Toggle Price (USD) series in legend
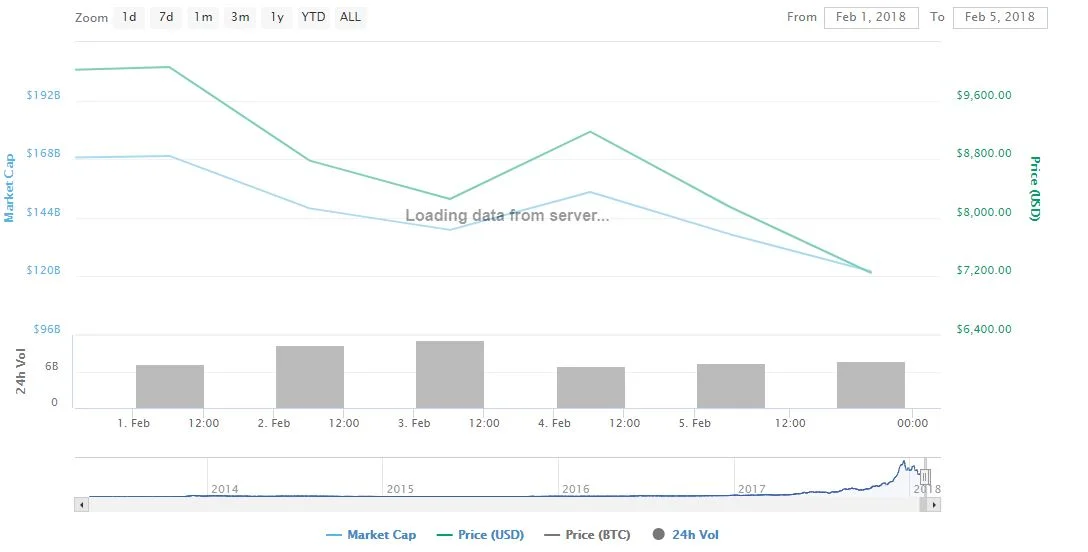 tap(481, 535)
